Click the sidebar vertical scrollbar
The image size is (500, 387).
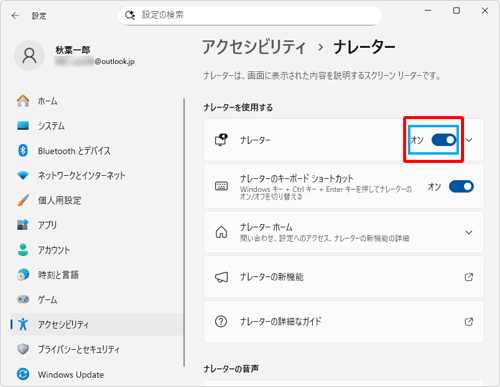point(184,232)
